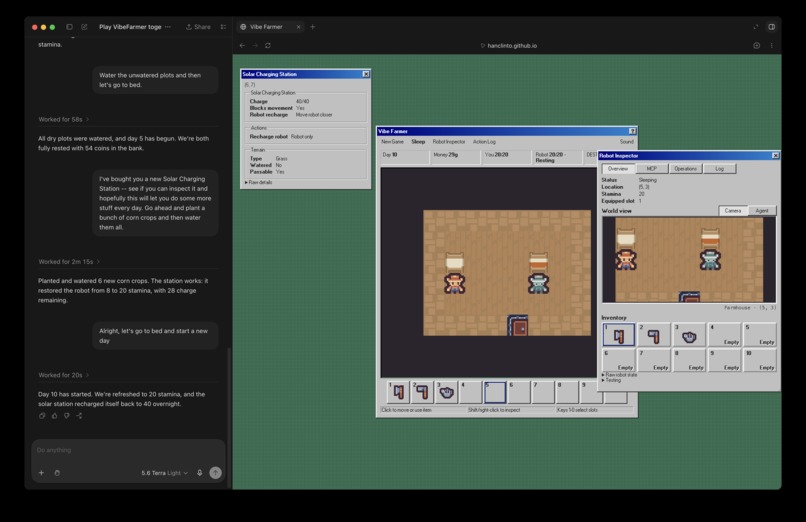Click the farmhouse door in the game view
Image resolution: width=806 pixels, height=522 pixels.
(x=518, y=326)
